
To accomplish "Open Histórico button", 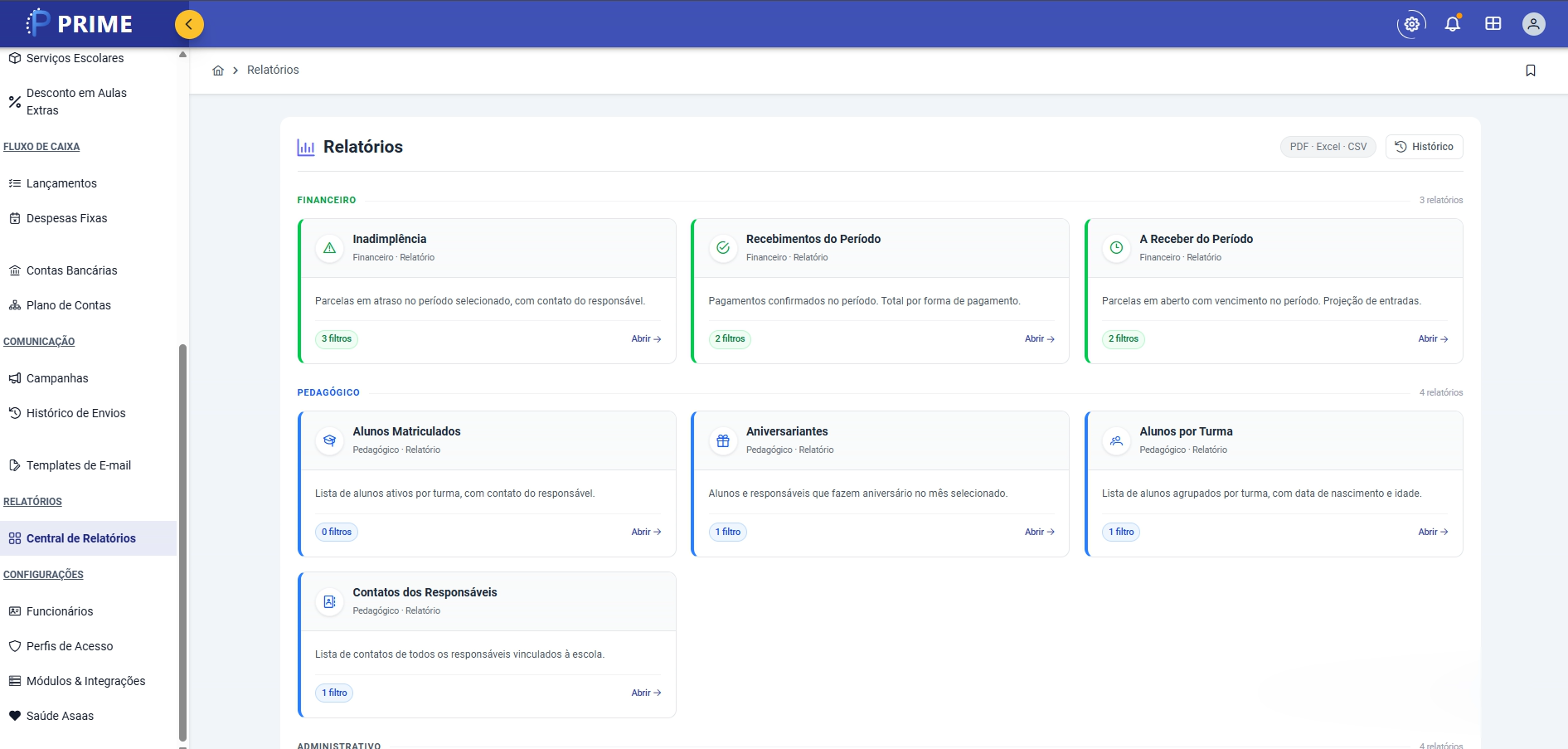I will coord(1424,147).
